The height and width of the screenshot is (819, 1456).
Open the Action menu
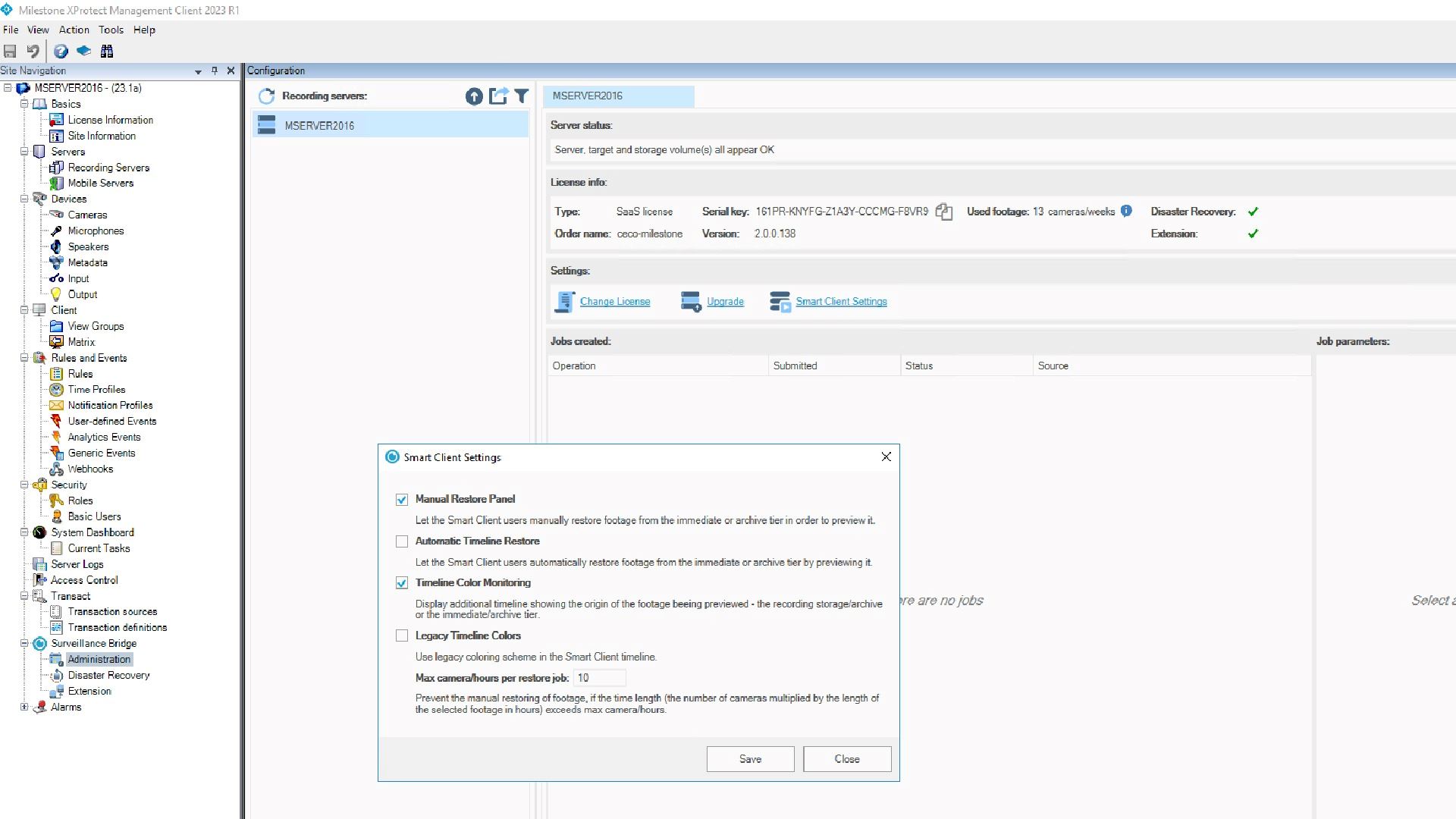coord(74,30)
